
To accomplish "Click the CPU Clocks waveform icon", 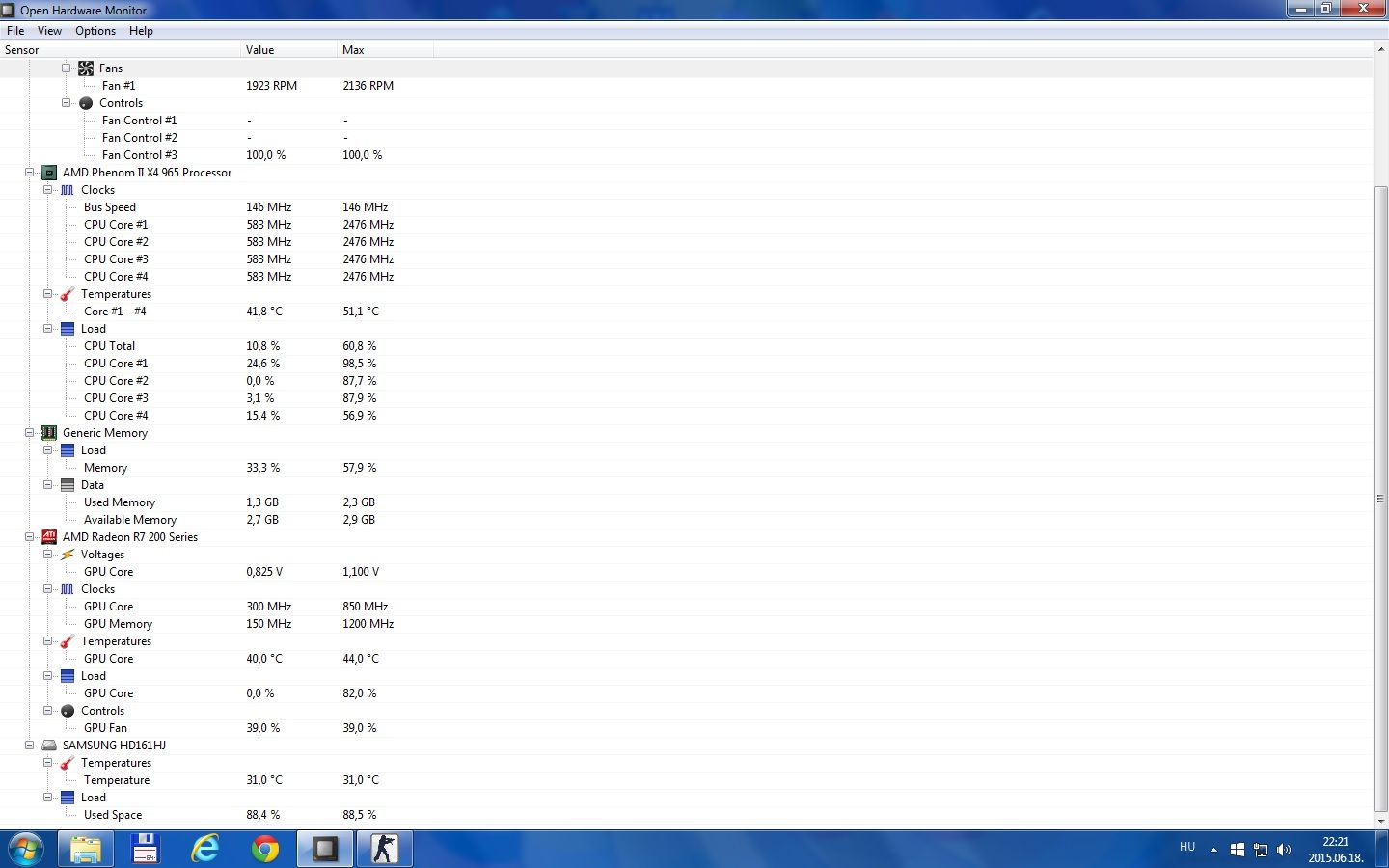I will [x=68, y=190].
